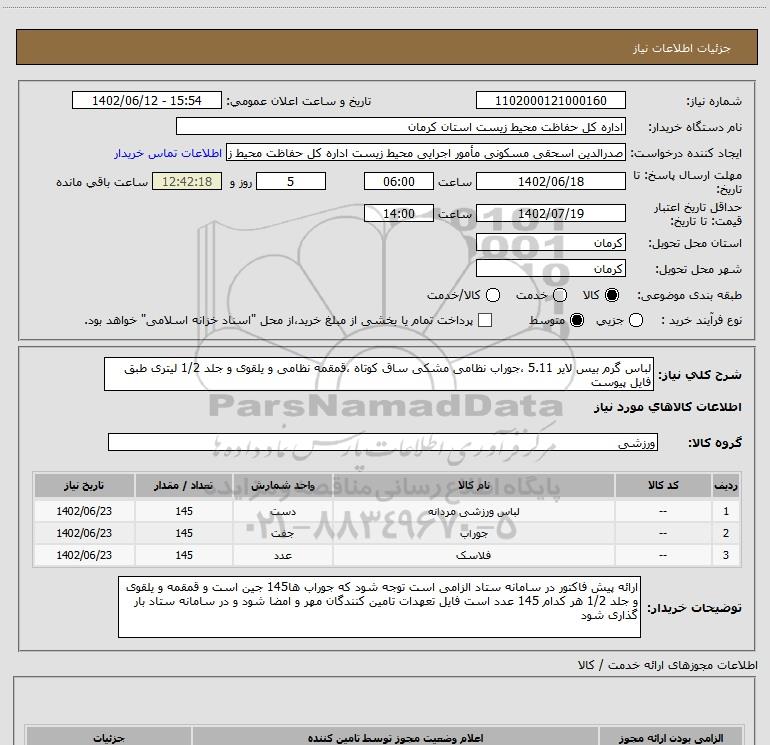
Task: Click the ردیف column header
Action: point(726,485)
